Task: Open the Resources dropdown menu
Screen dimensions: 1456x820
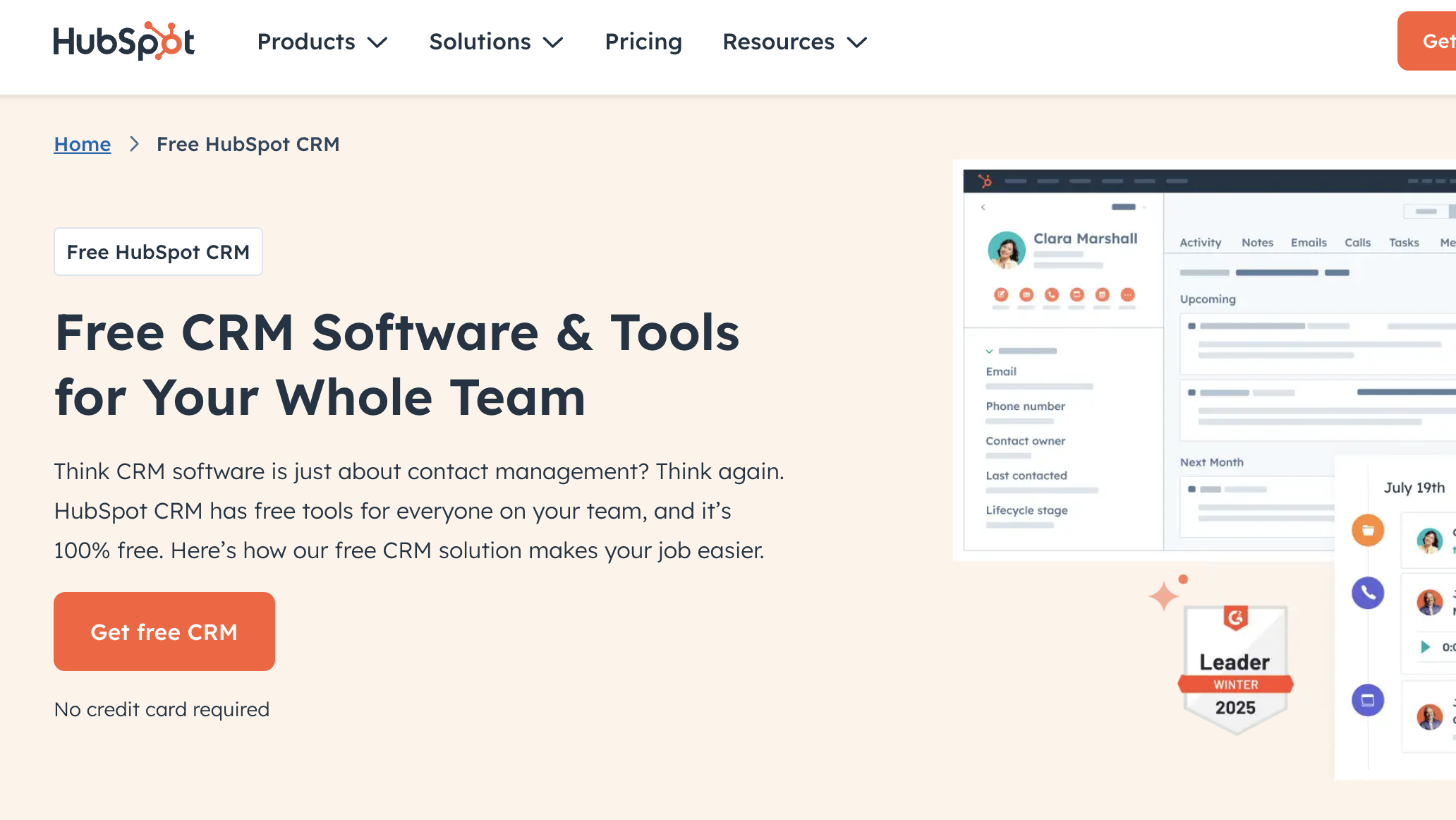Action: coord(795,42)
